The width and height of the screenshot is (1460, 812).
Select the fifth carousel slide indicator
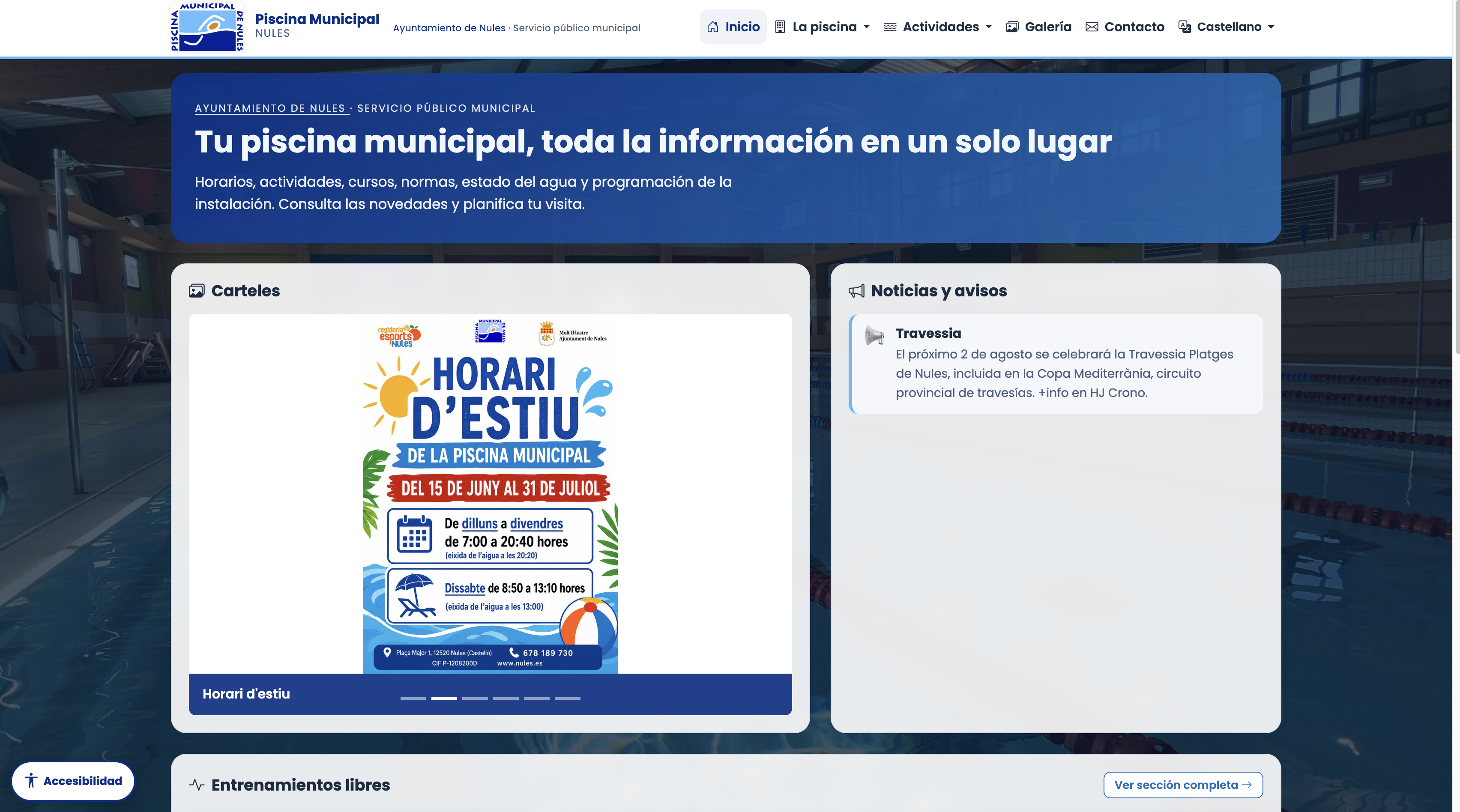click(x=536, y=698)
